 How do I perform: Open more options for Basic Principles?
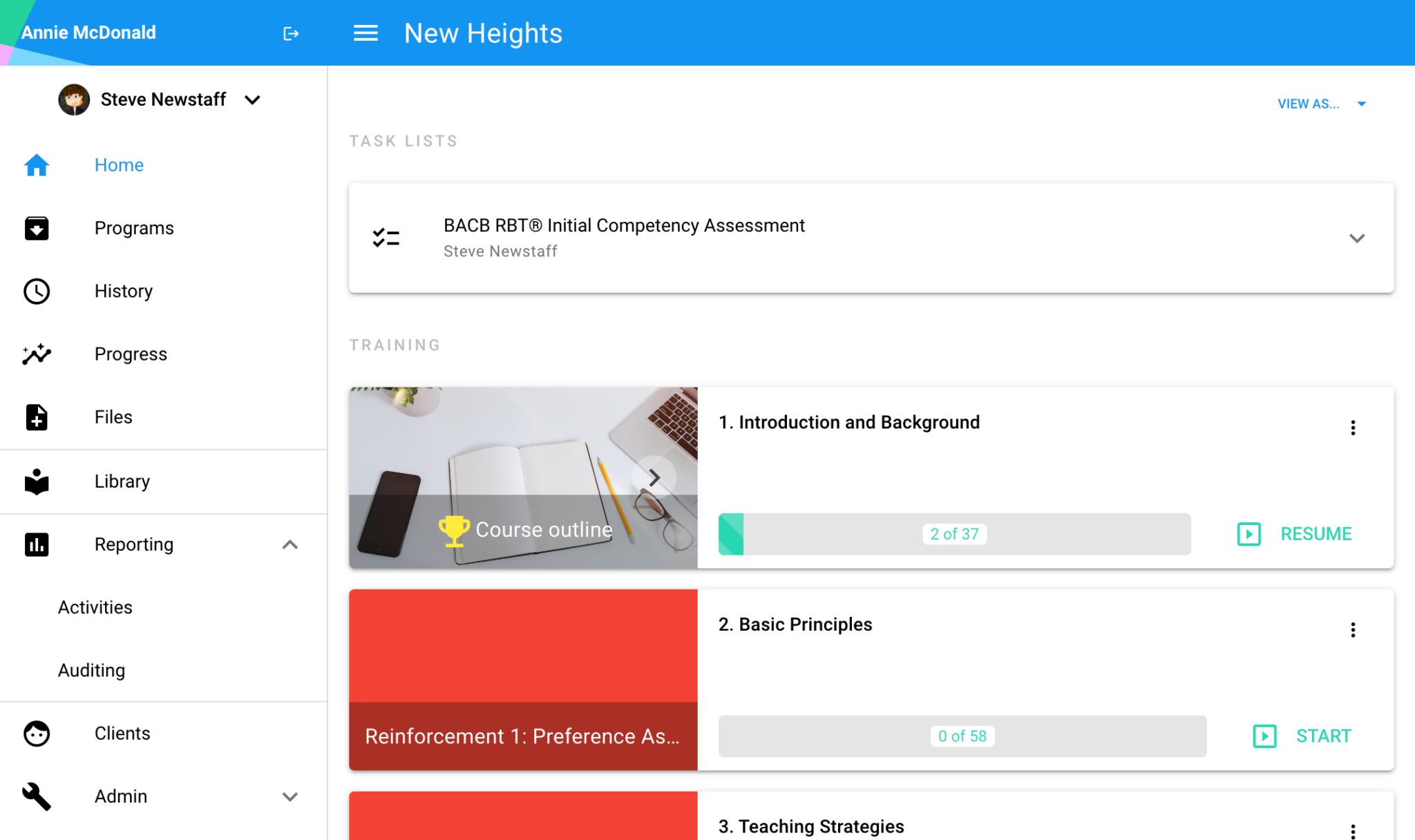point(1353,629)
